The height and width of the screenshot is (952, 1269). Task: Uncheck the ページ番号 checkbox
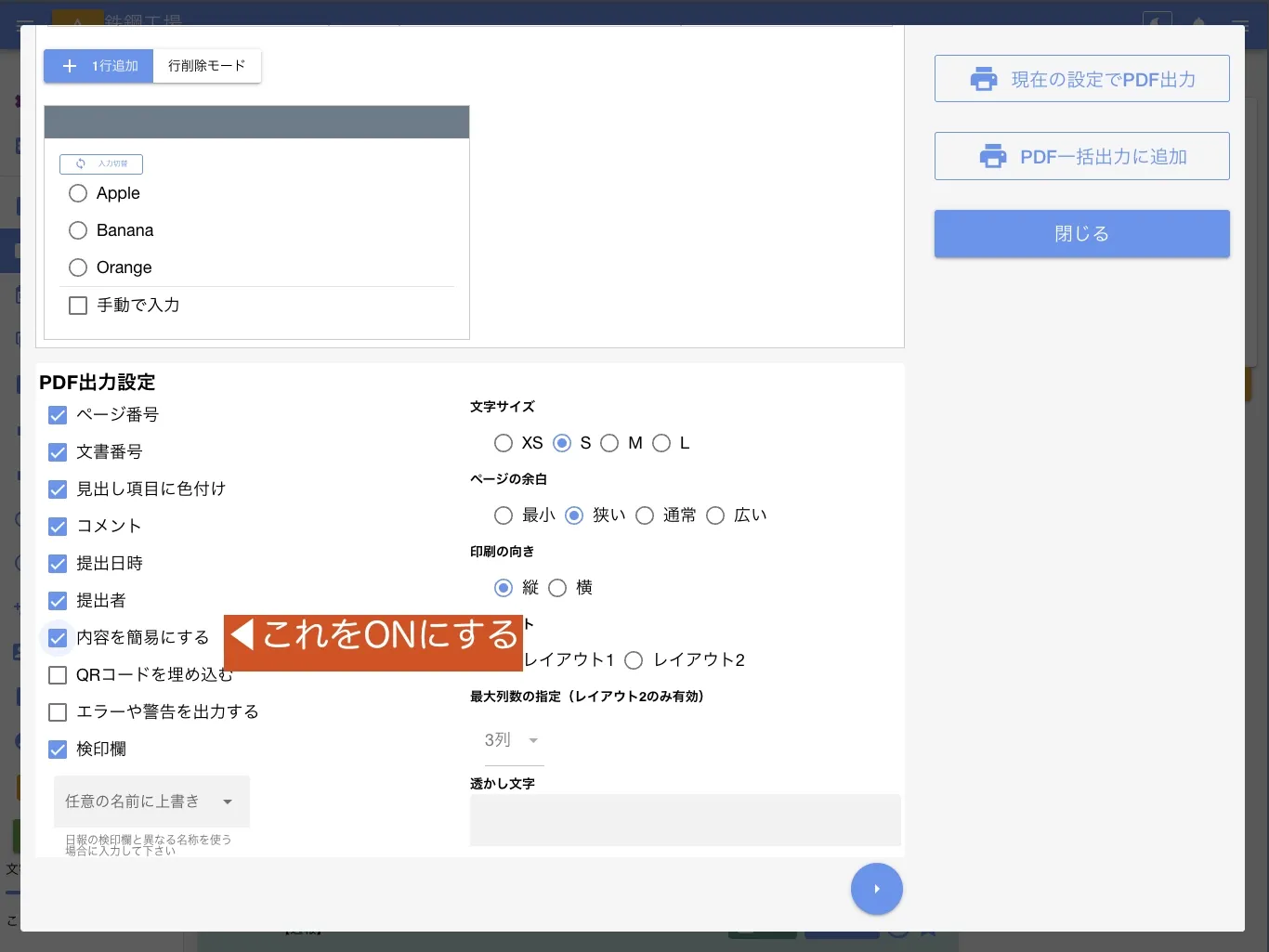pos(58,415)
